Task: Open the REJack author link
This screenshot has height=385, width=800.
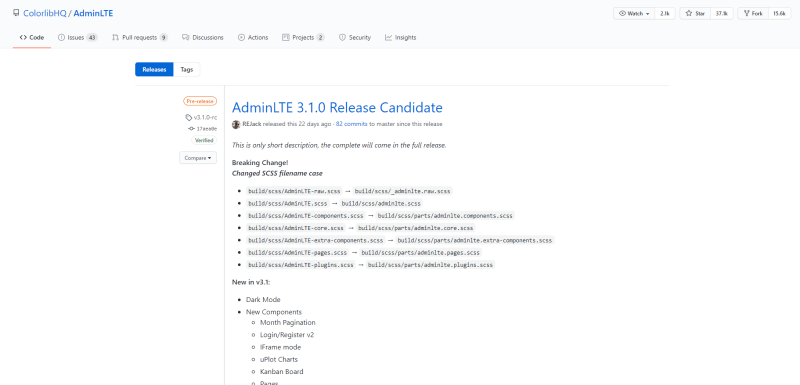Action: [x=252, y=124]
